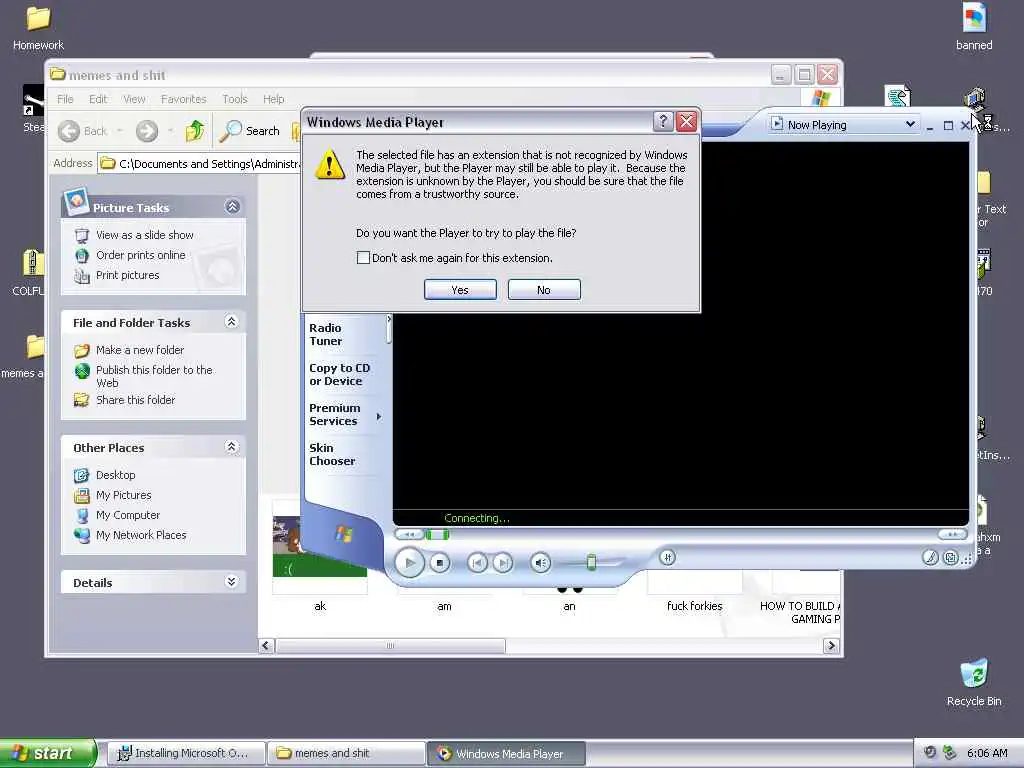Image resolution: width=1024 pixels, height=768 pixels.
Task: Click the Next track button
Action: coord(502,562)
